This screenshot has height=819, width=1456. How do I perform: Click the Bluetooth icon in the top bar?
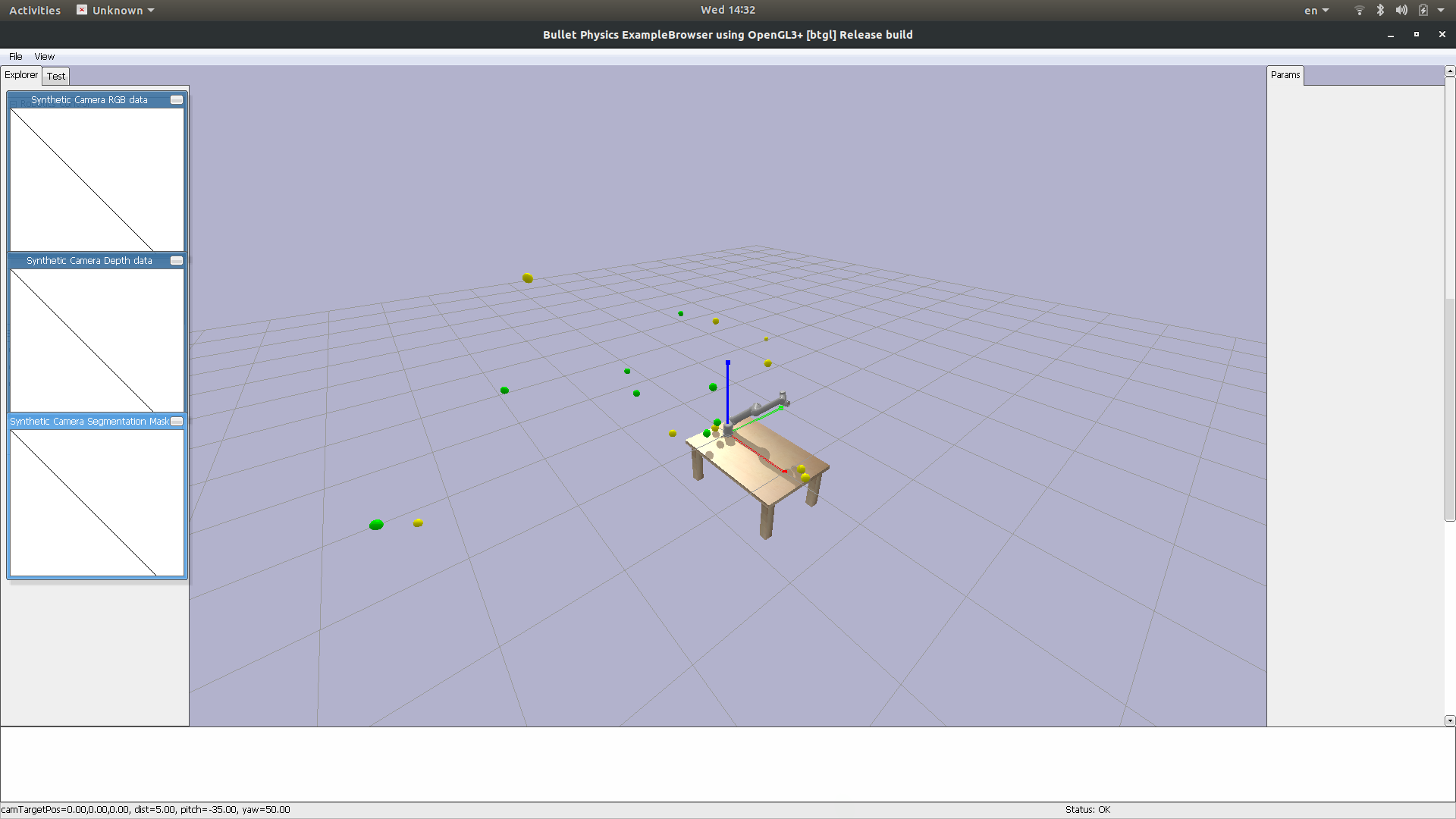tap(1379, 10)
